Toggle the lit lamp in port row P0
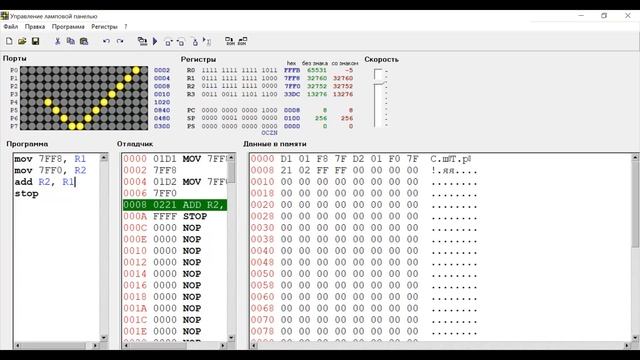640x360 pixels. tap(136, 70)
